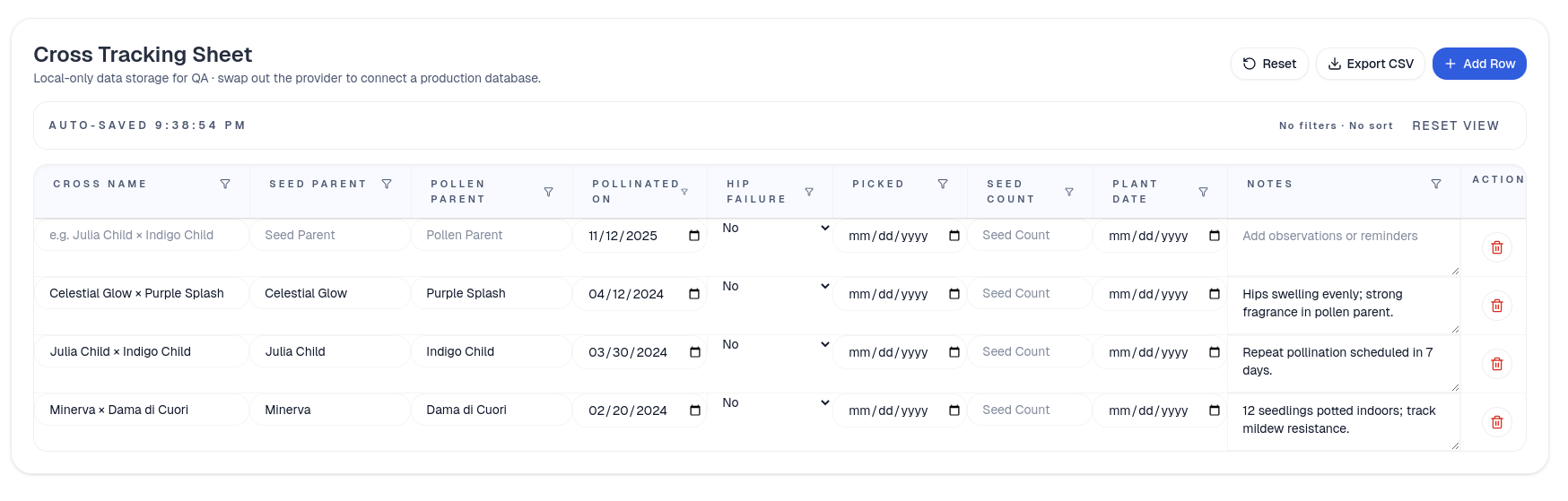Click the filter icon for Cross Name column
Viewport: 1568px width, 501px height.
(225, 184)
